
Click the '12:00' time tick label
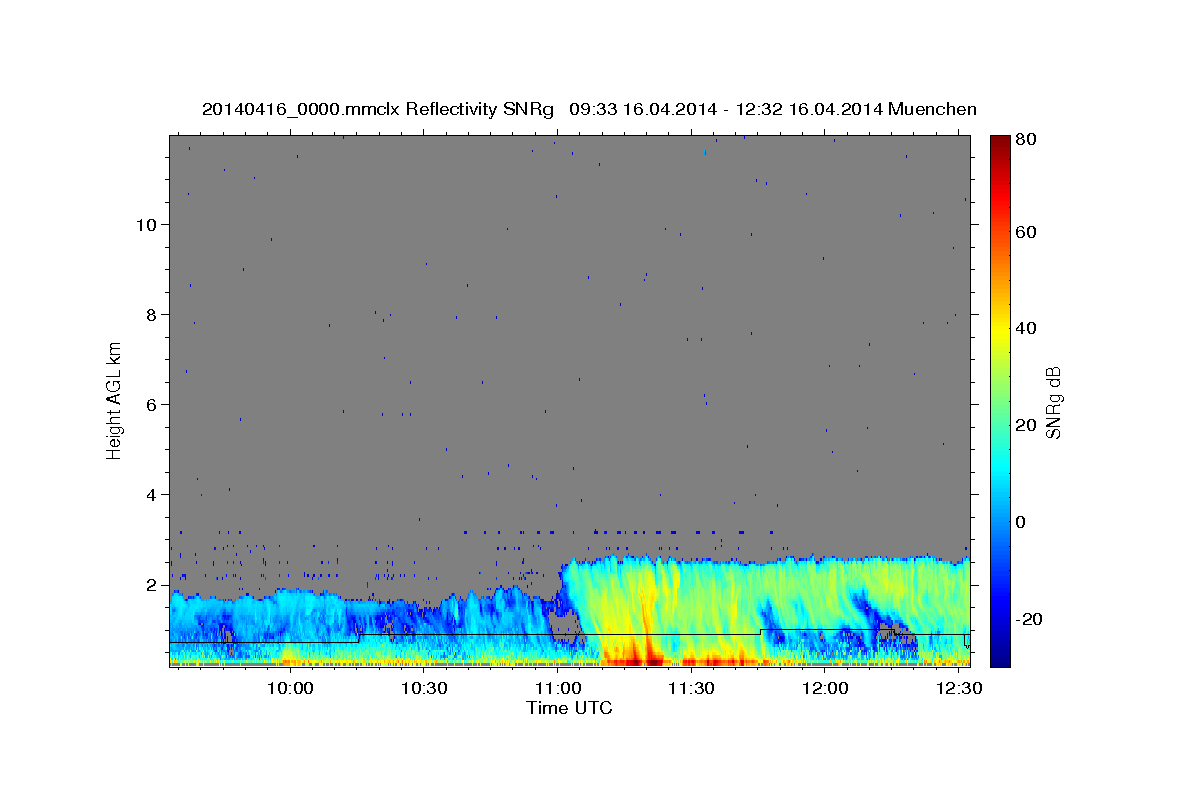[x=825, y=688]
